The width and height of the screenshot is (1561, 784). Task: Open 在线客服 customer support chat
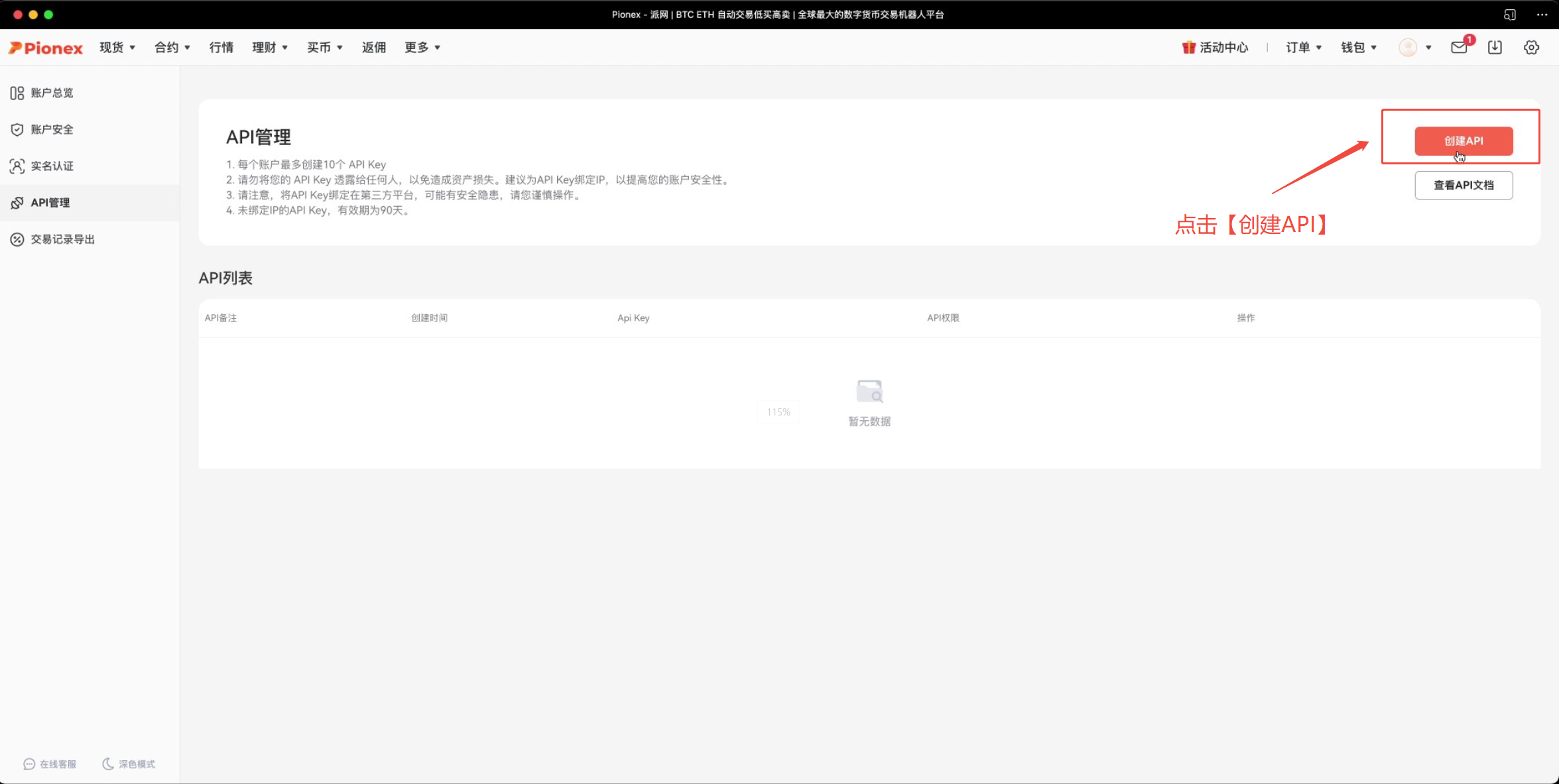pos(50,763)
